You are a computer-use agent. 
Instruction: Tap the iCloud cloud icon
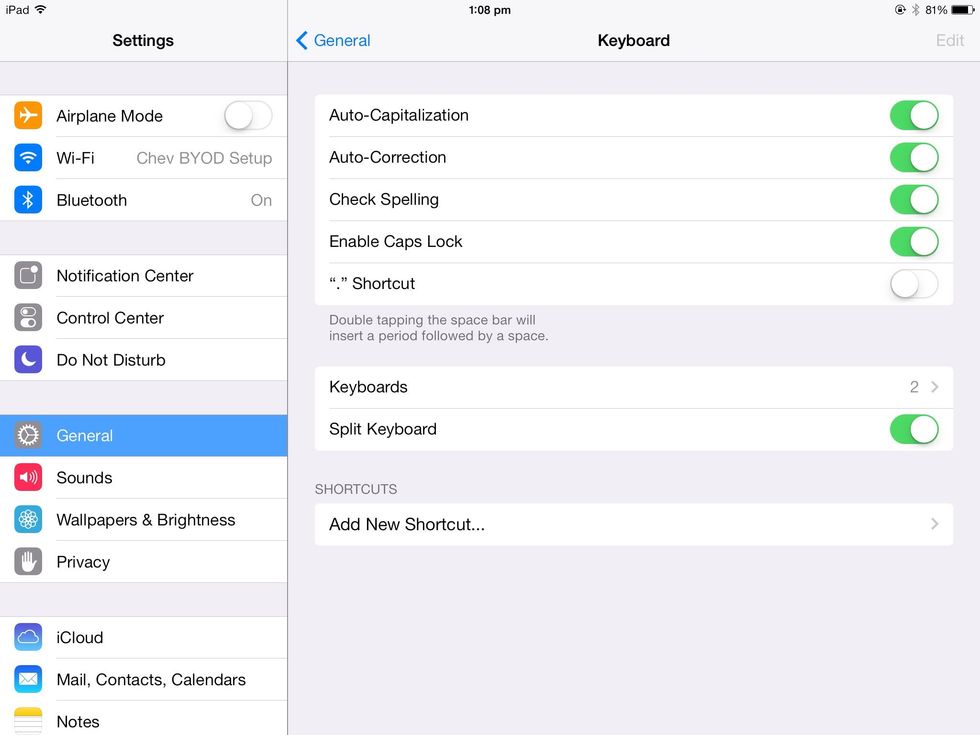tap(28, 637)
